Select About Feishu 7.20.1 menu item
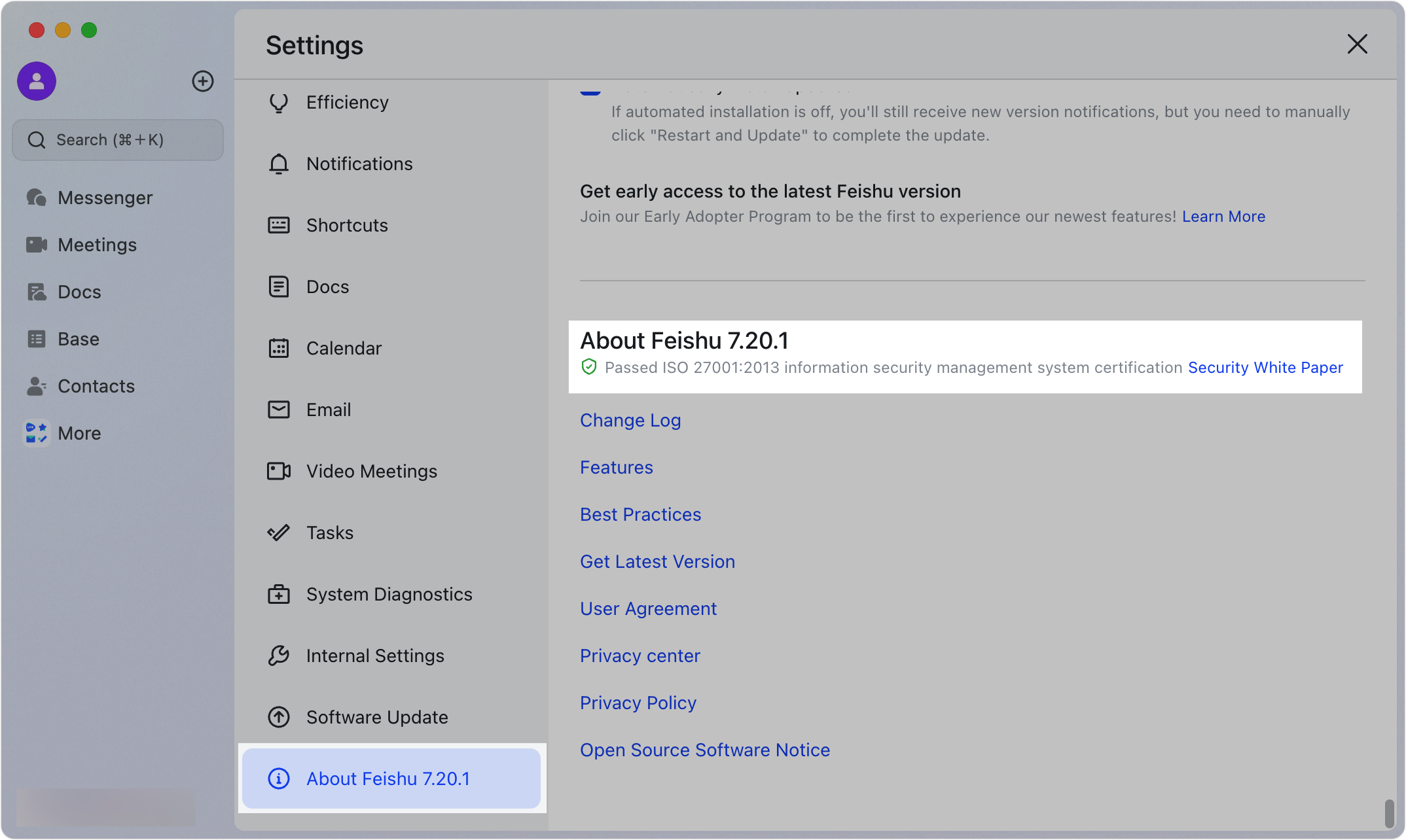The image size is (1406, 840). (391, 779)
